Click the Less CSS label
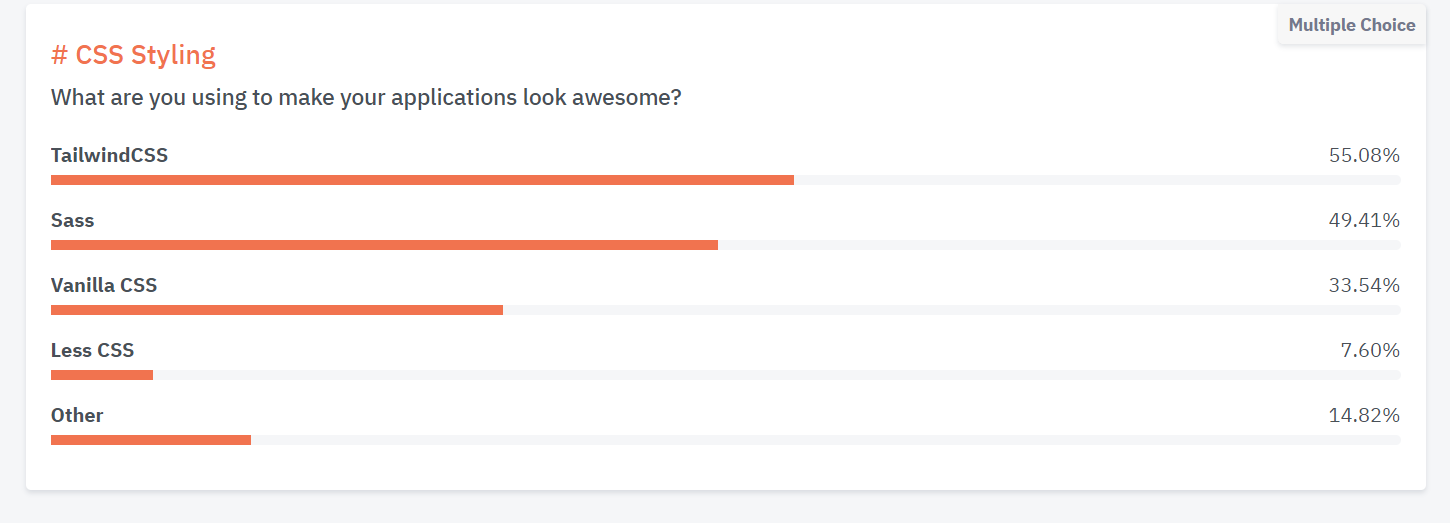1450x523 pixels. (92, 350)
